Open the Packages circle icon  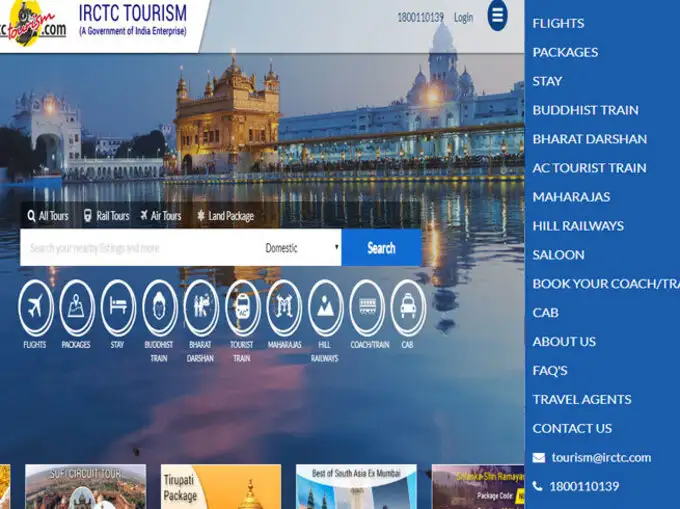click(x=76, y=306)
